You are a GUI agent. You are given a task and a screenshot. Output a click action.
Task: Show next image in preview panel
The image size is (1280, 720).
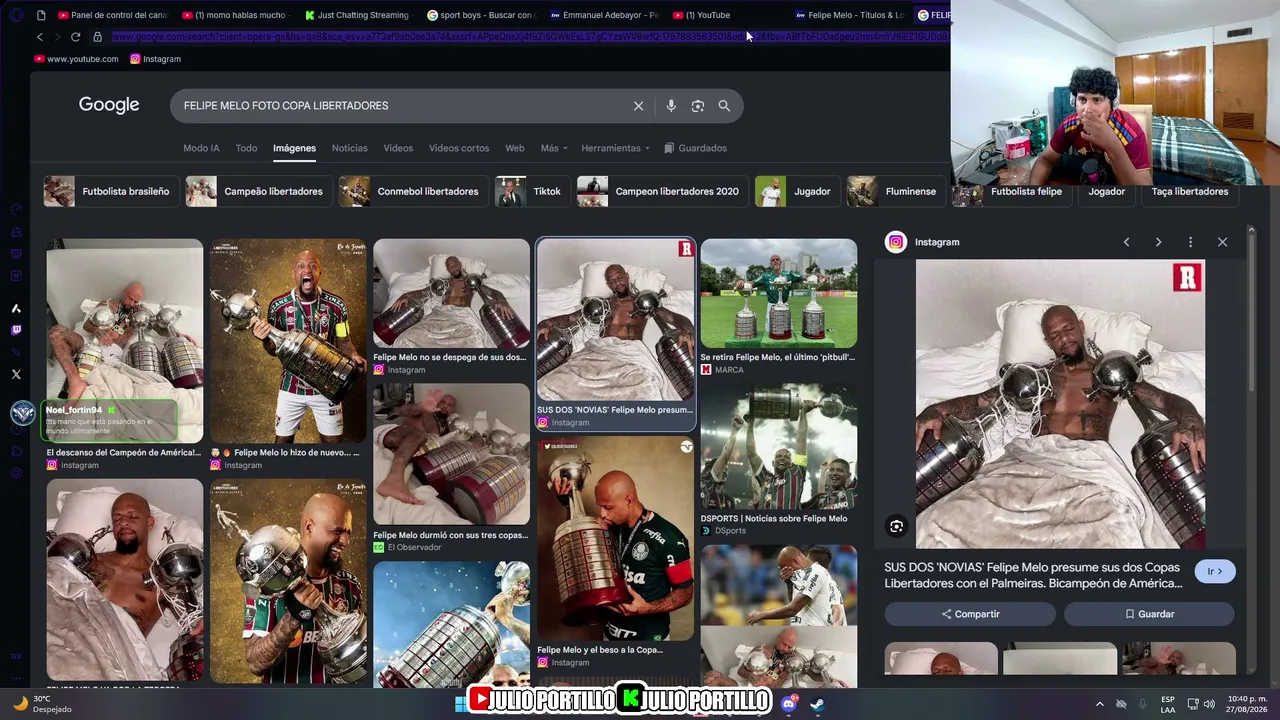(1158, 242)
